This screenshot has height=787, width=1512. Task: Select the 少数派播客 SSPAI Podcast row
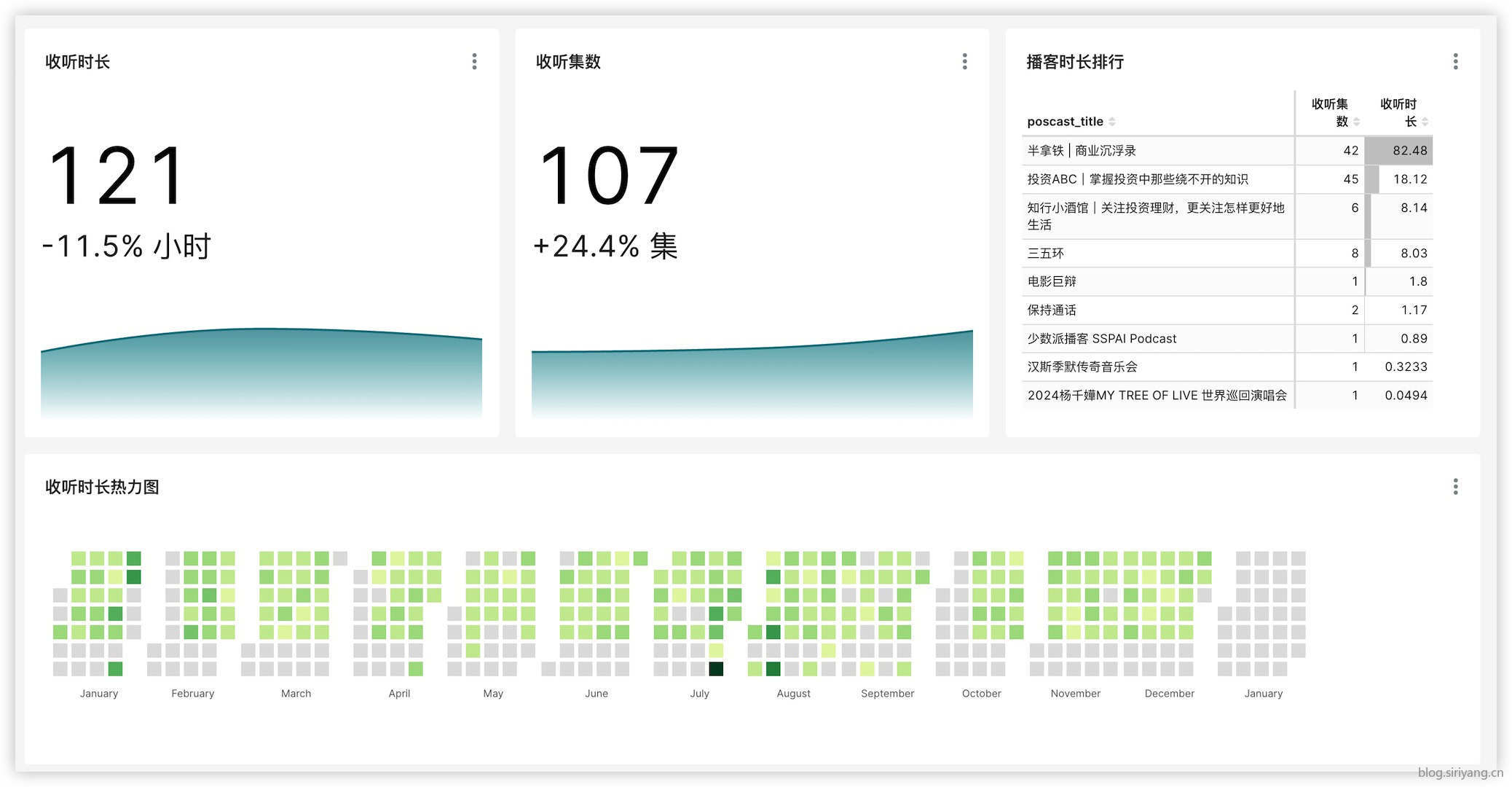1101,339
